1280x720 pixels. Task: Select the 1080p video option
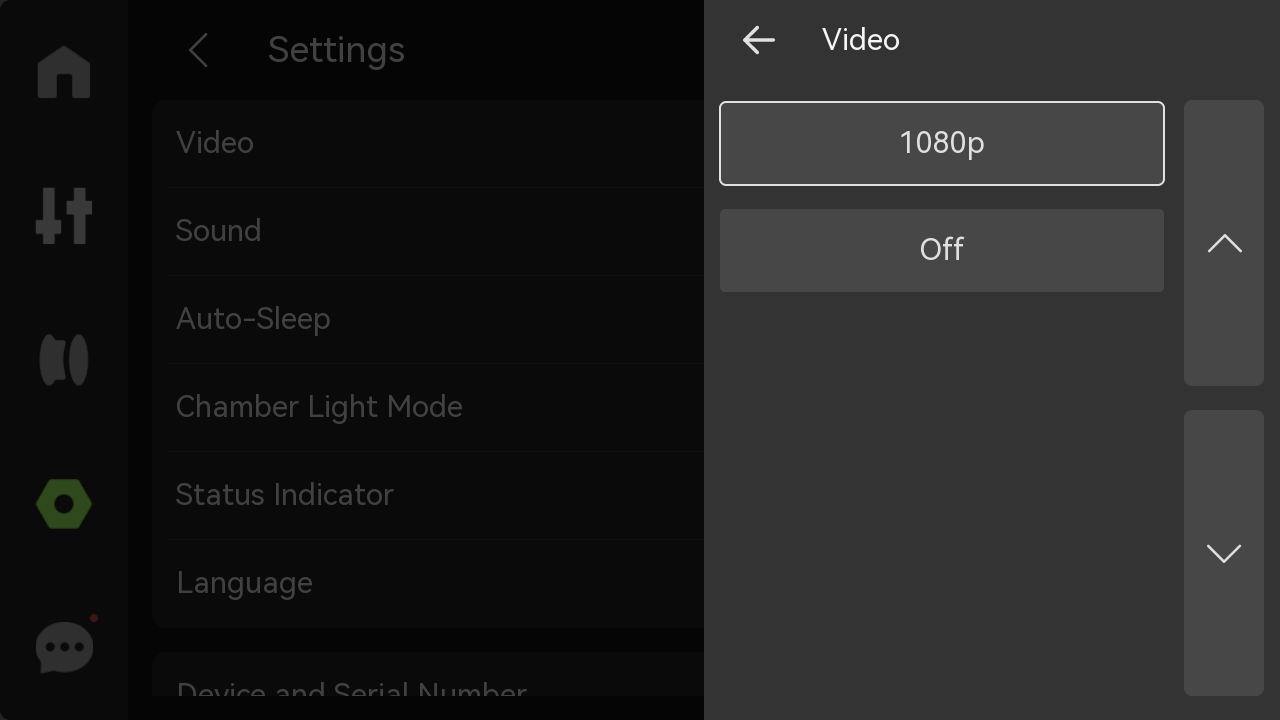coord(942,143)
